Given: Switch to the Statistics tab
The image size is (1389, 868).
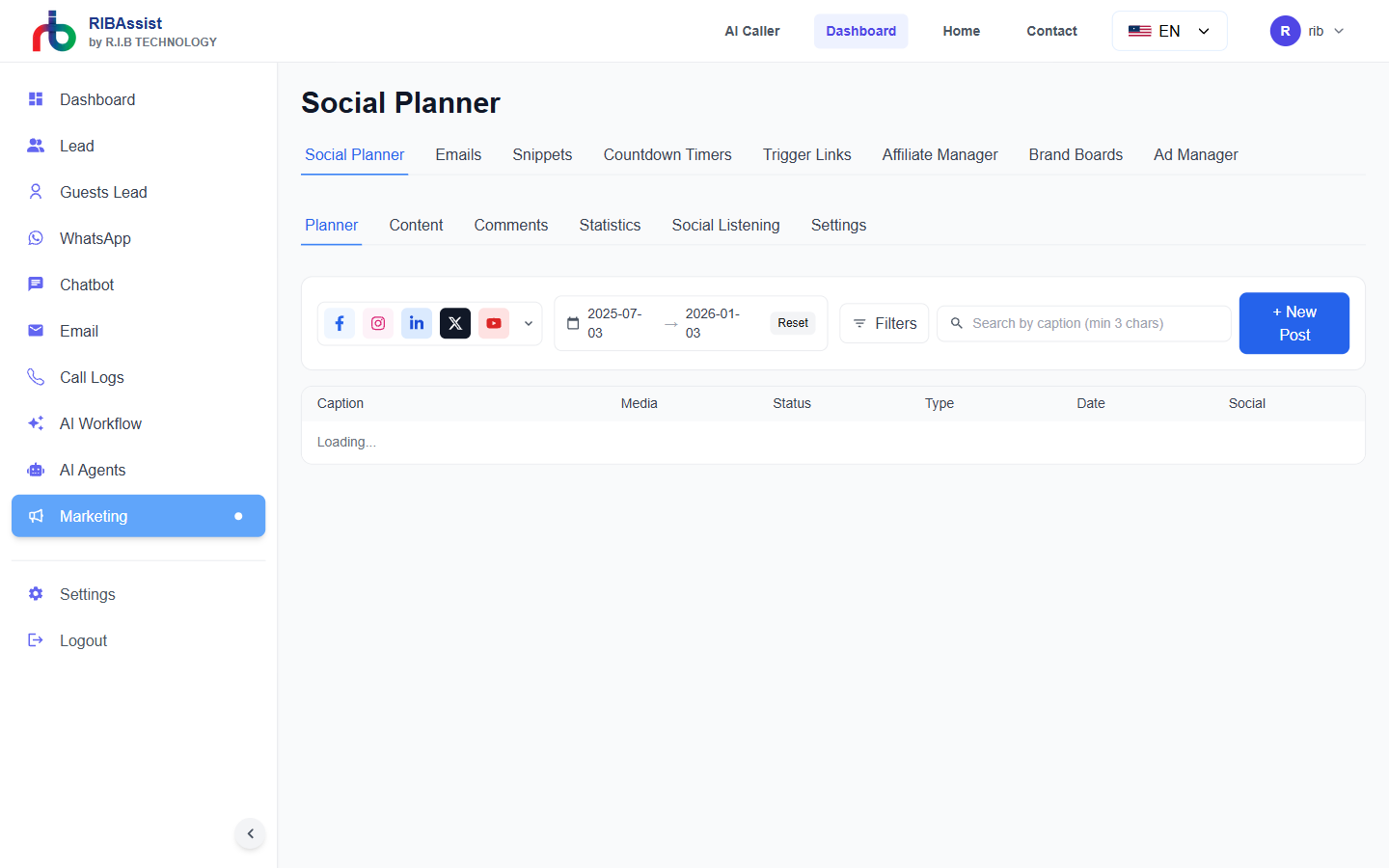Looking at the screenshot, I should [610, 225].
